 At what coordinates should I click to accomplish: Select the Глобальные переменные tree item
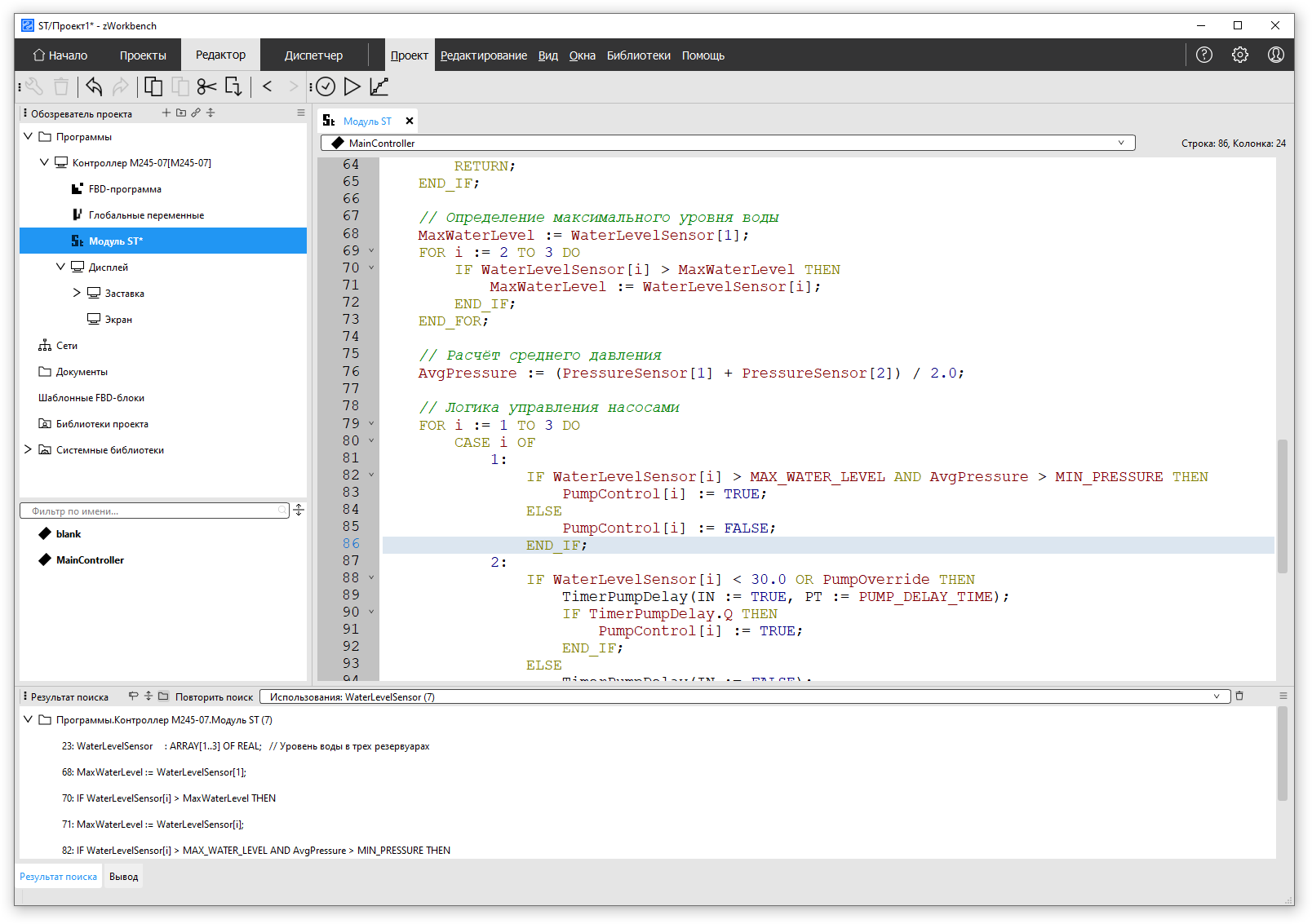point(146,214)
